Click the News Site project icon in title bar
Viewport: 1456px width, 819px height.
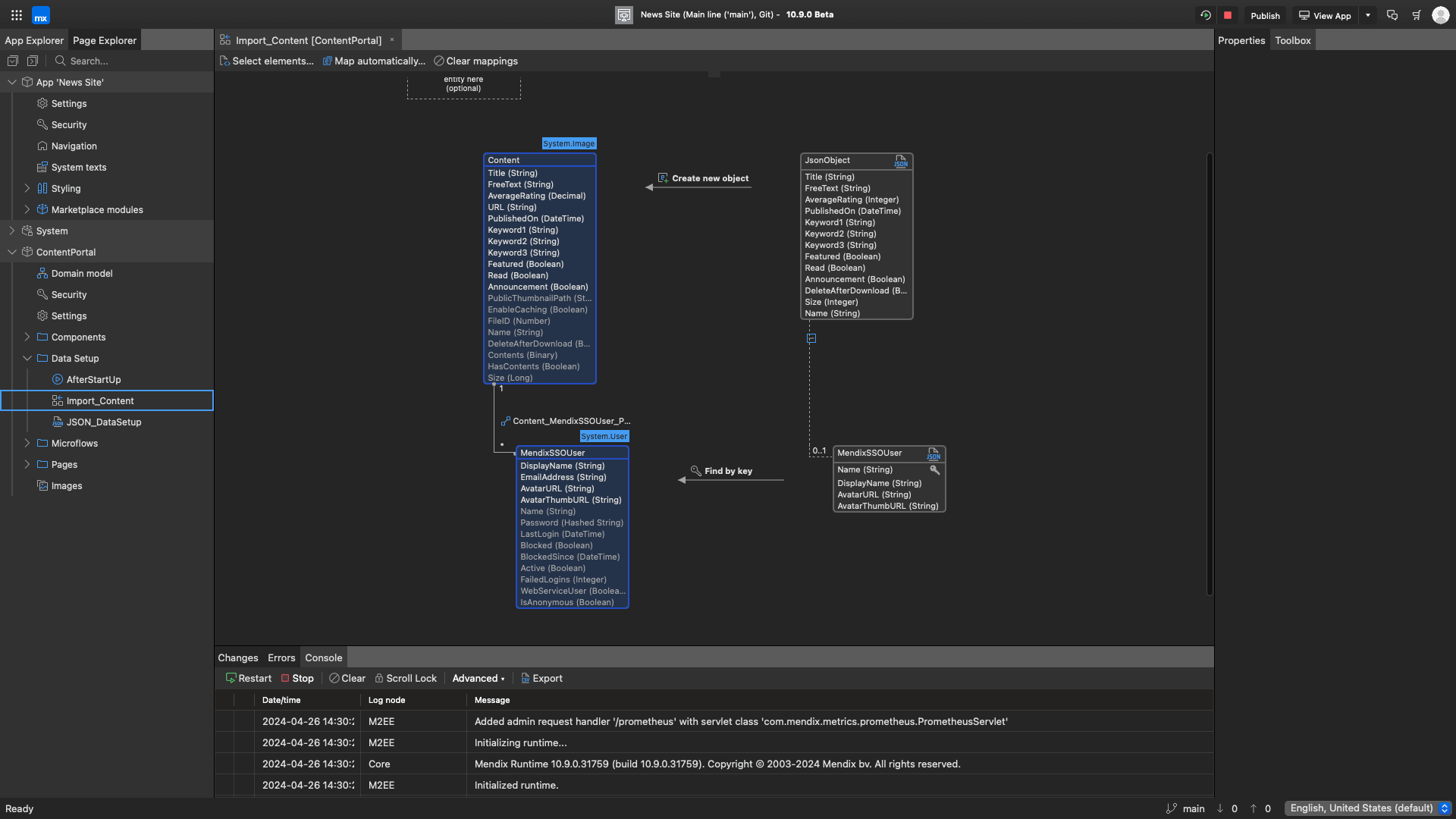(624, 15)
